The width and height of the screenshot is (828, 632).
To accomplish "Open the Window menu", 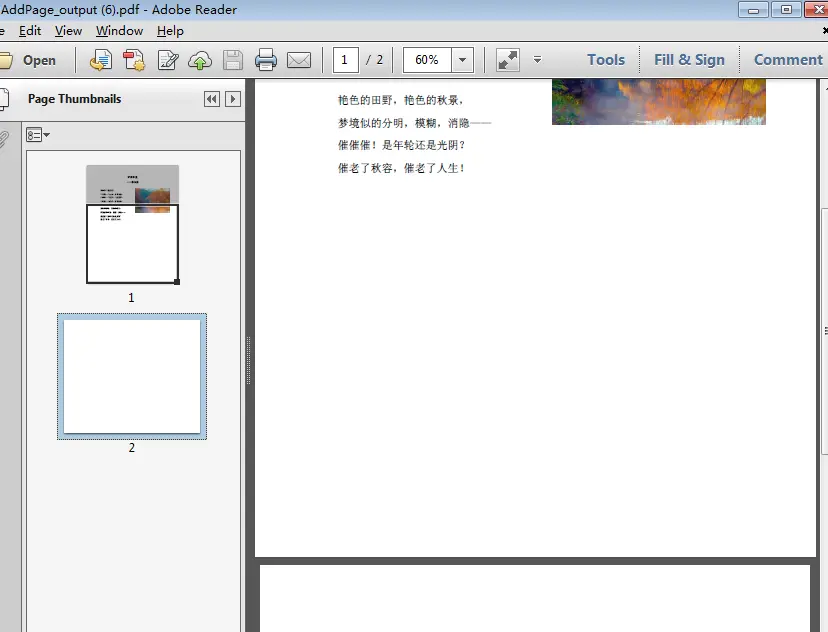I will (119, 31).
